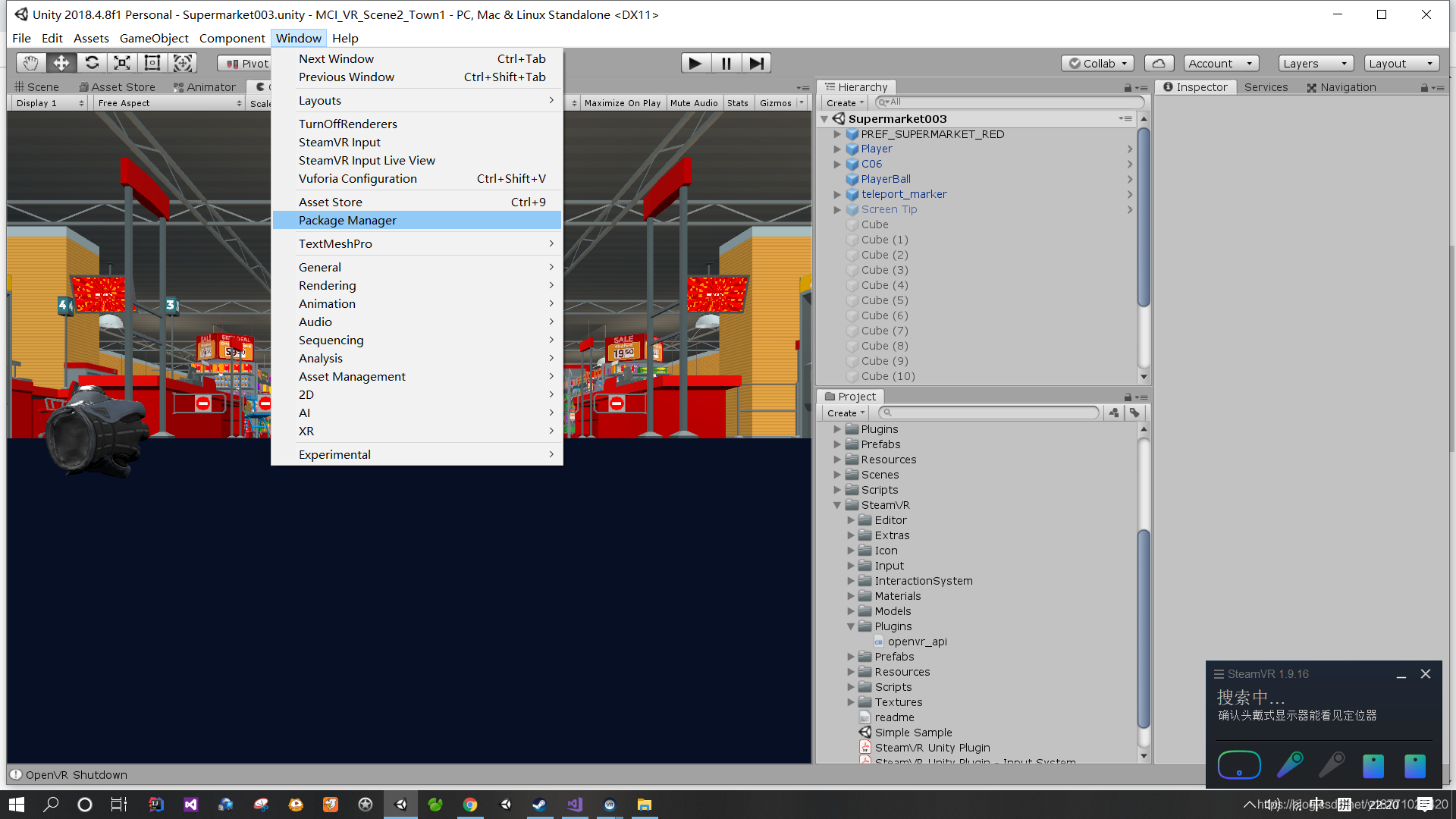This screenshot has width=1456, height=819.
Task: Select the Rect tool
Action: [152, 63]
